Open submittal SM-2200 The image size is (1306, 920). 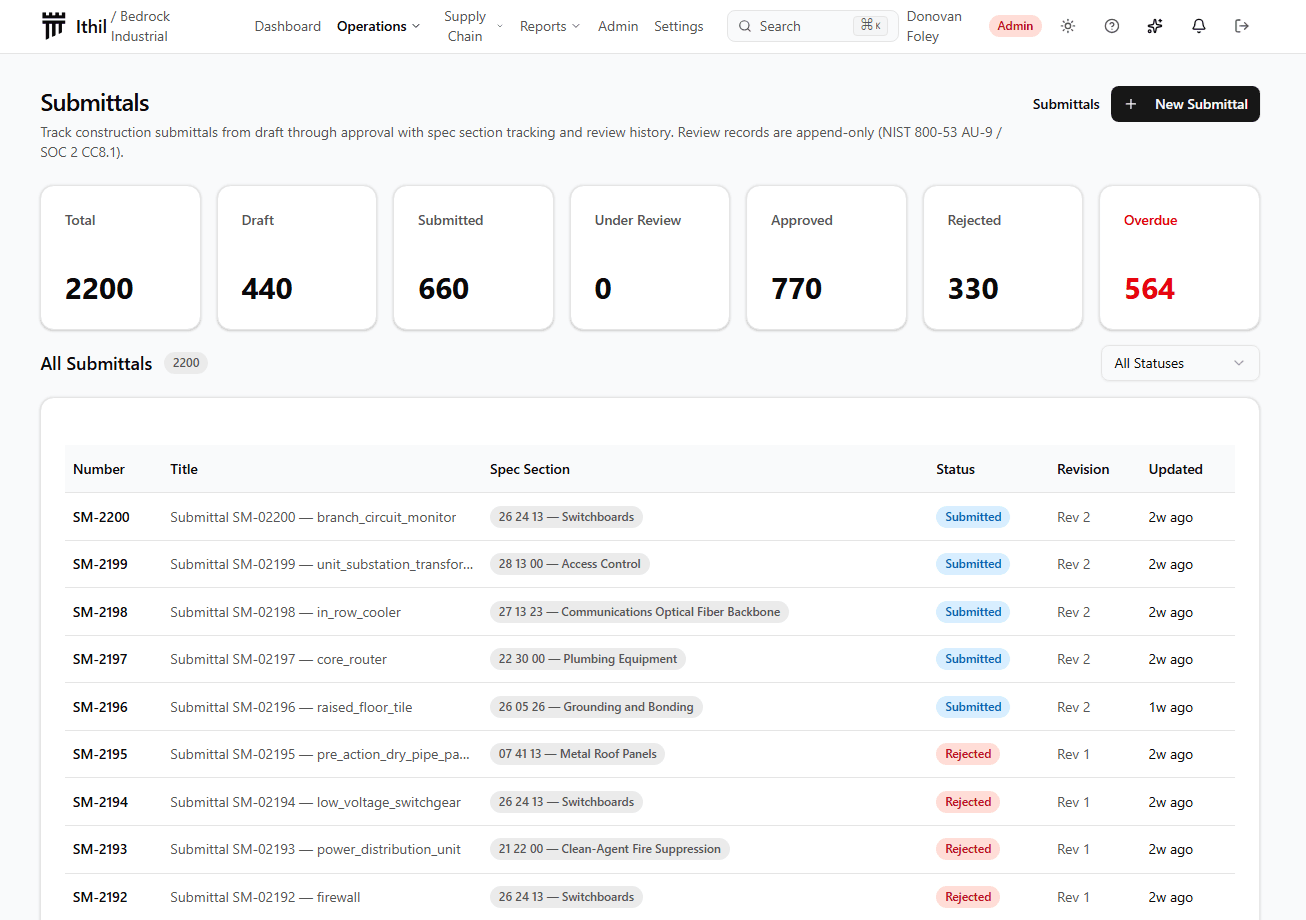click(101, 517)
